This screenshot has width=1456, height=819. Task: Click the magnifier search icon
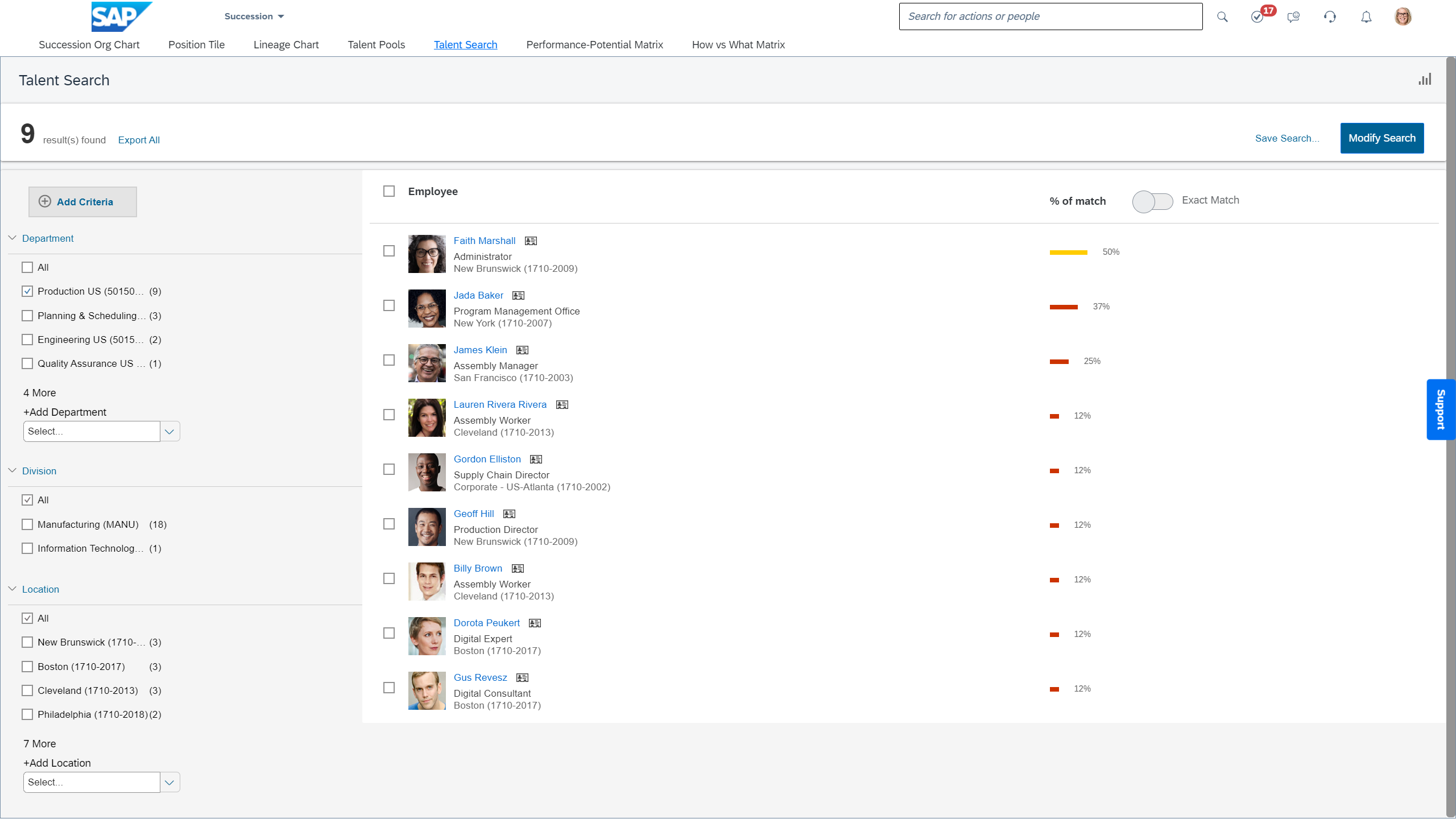(x=1222, y=17)
